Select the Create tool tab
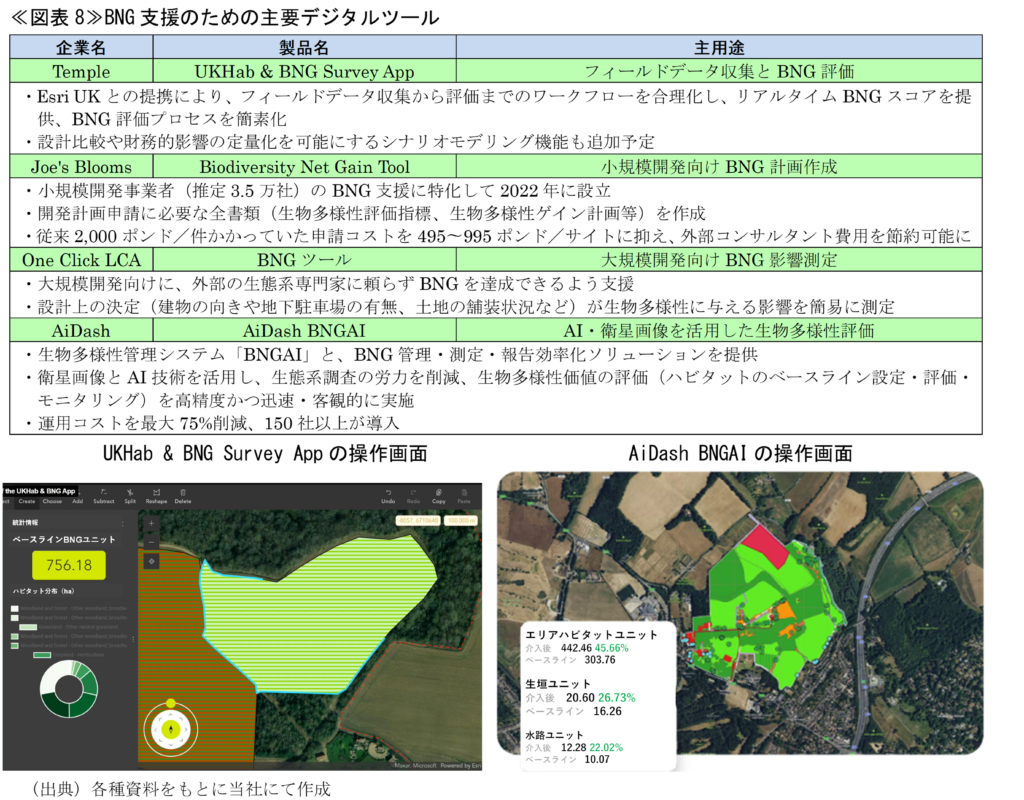Screen dimensions: 1024x800 [x=27, y=502]
